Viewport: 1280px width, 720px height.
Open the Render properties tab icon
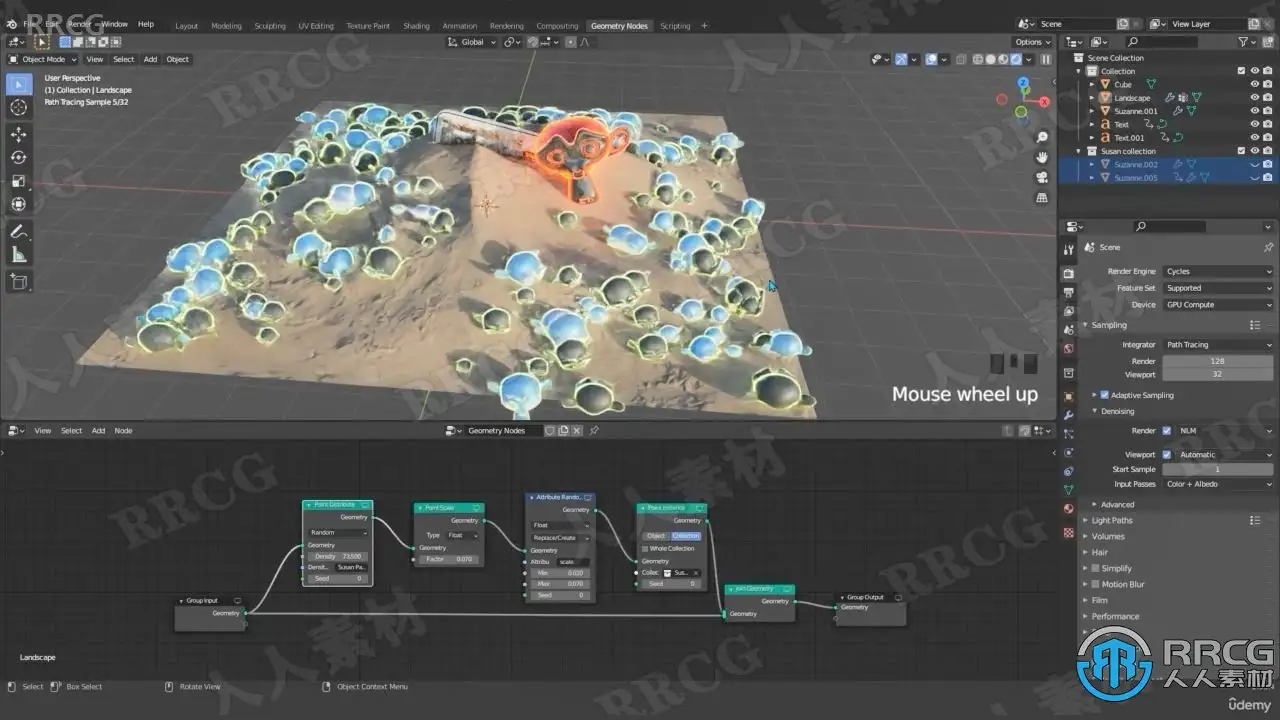[x=1069, y=273]
